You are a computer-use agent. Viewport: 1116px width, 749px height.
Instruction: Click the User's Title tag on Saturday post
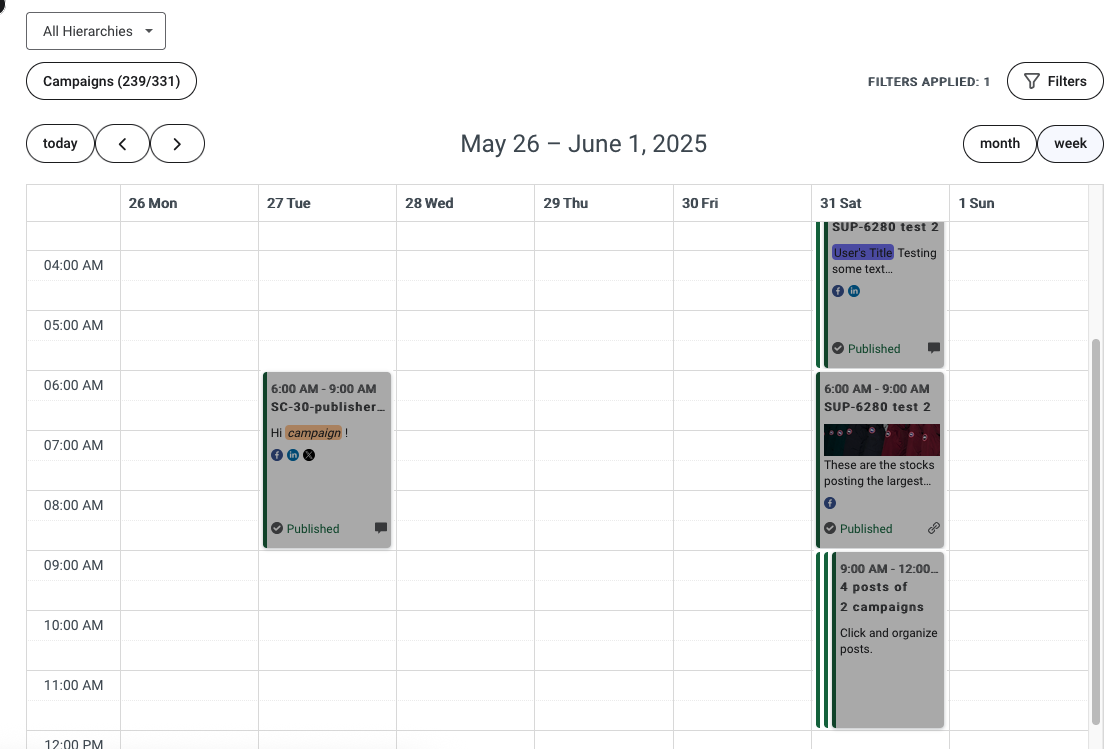click(863, 253)
